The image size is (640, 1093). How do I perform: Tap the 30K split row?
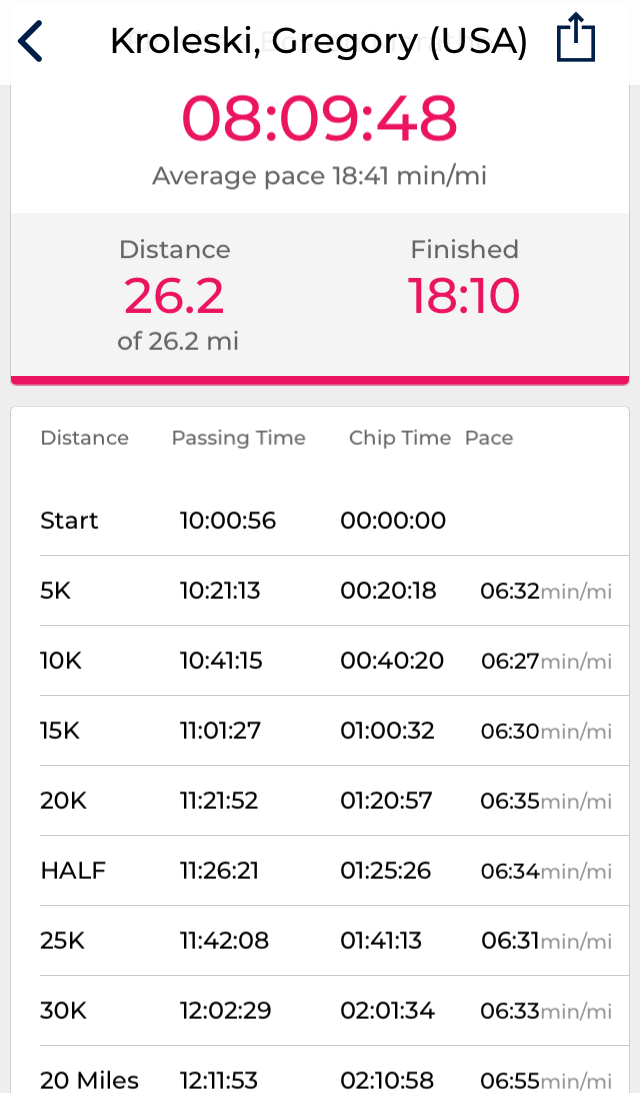point(320,1011)
